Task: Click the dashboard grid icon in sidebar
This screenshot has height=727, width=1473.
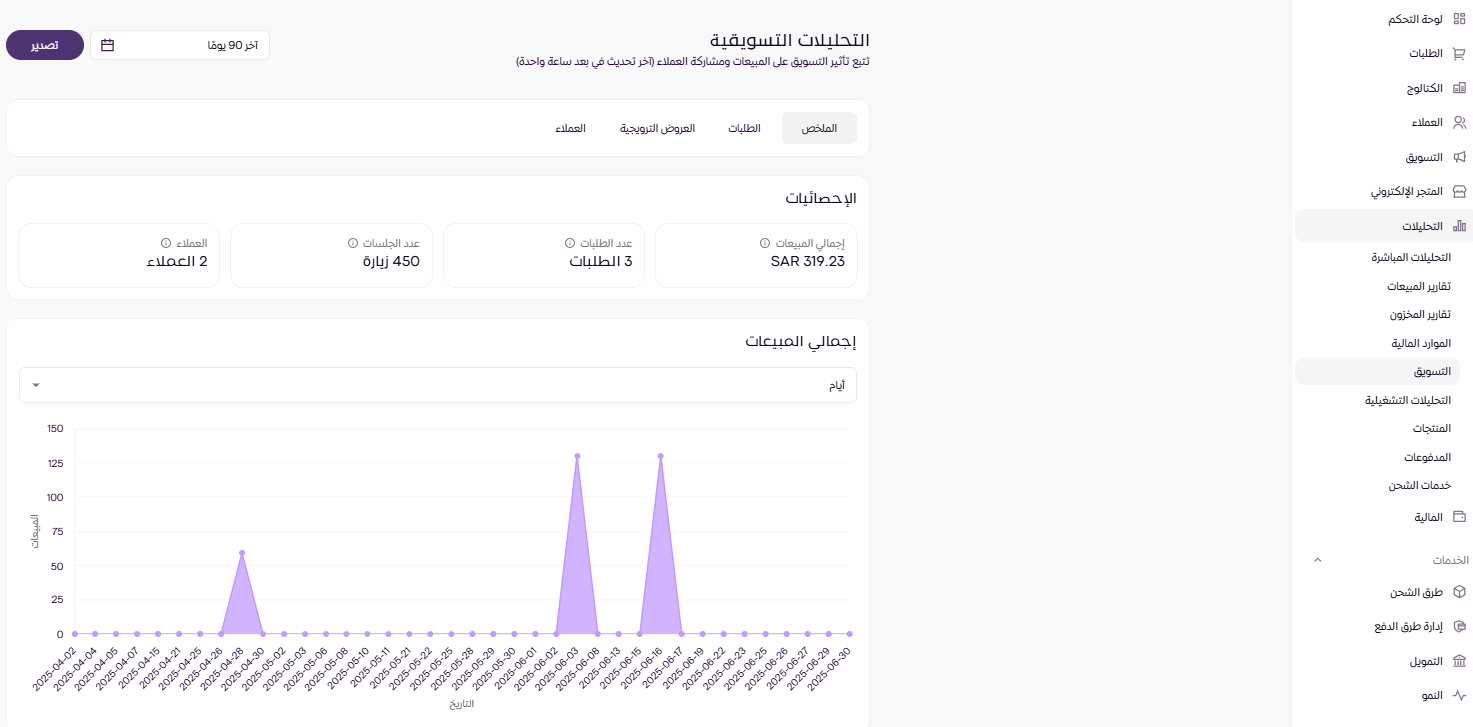Action: coord(1459,19)
